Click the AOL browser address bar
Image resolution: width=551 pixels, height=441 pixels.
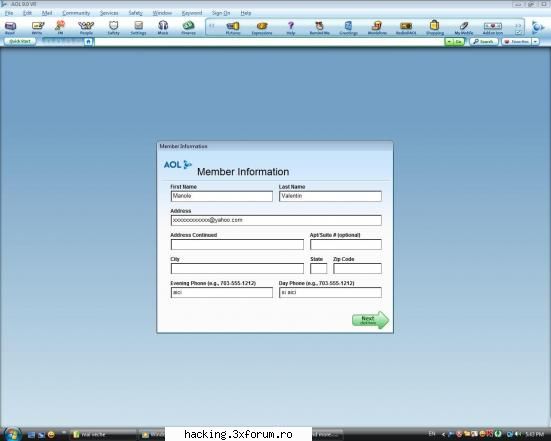coord(269,41)
